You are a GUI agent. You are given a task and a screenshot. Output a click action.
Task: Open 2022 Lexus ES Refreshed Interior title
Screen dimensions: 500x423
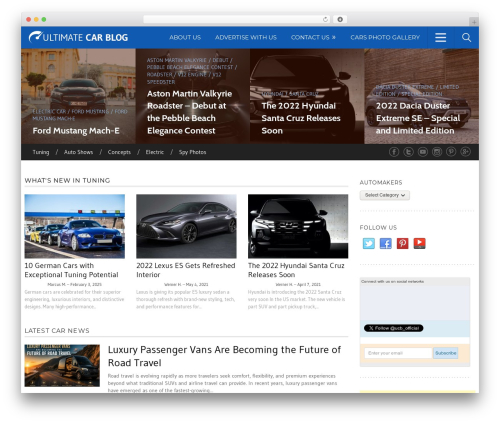pyautogui.click(x=186, y=270)
